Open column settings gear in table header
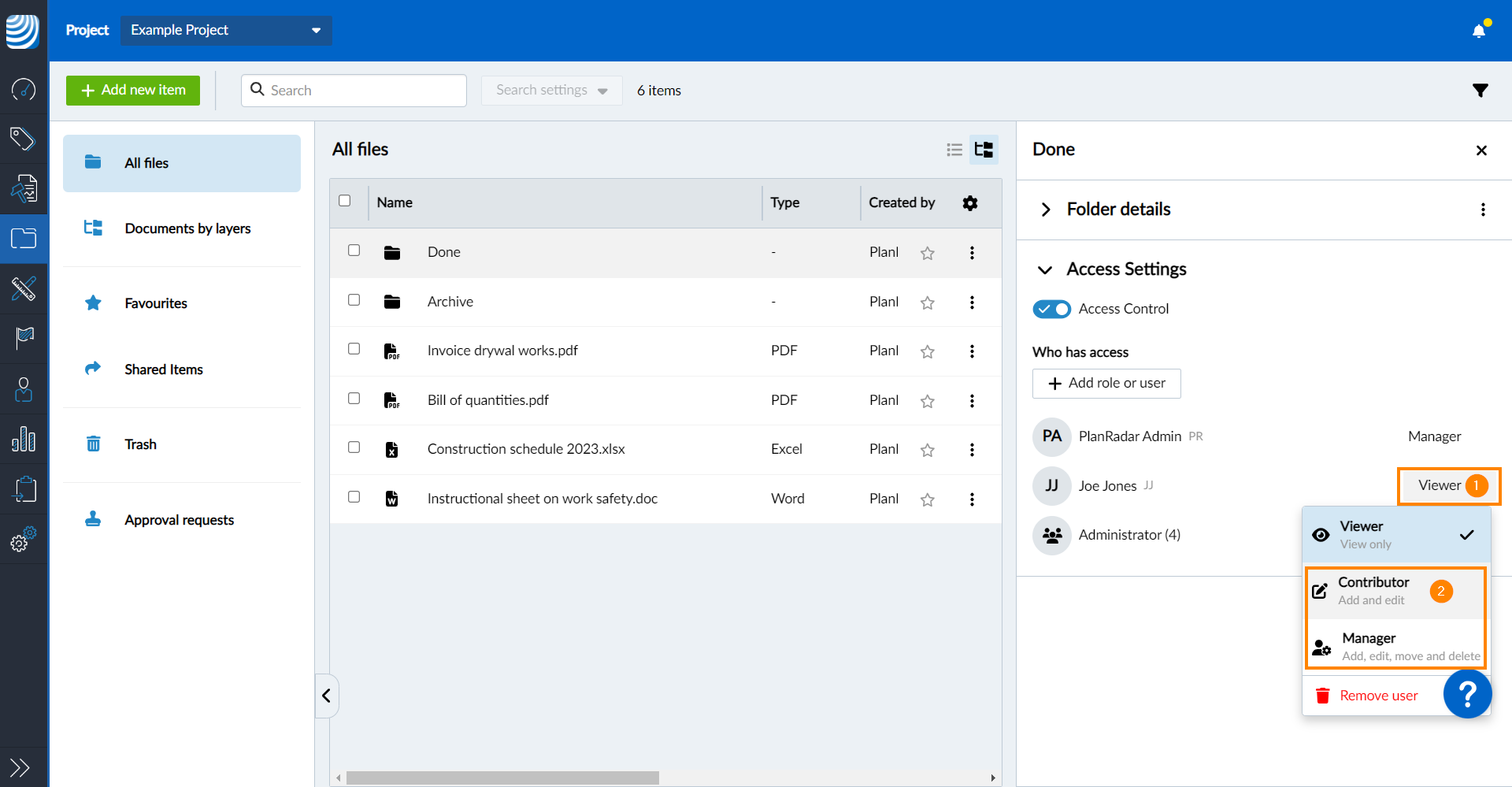1512x787 pixels. (970, 203)
